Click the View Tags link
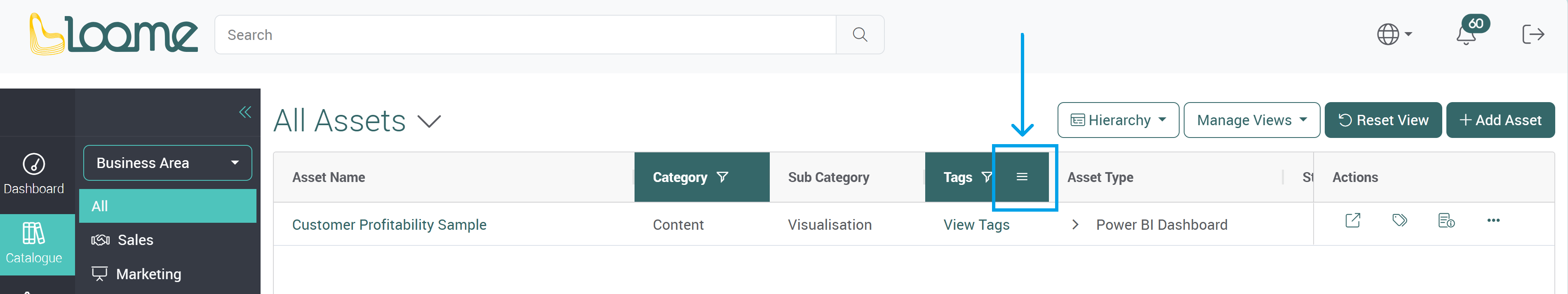The height and width of the screenshot is (294, 1568). (976, 225)
